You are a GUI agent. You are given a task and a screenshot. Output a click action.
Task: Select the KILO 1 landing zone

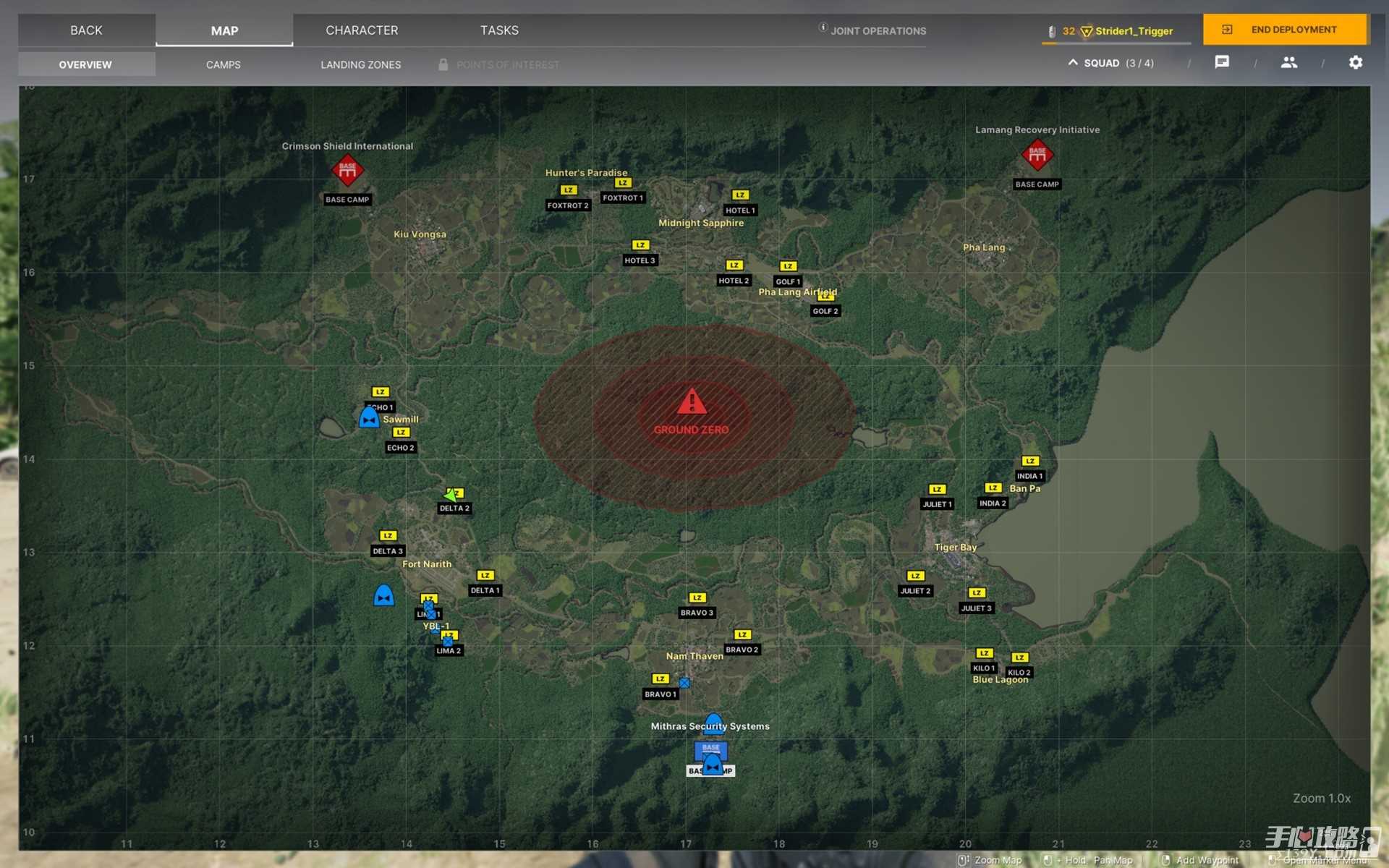pyautogui.click(x=984, y=661)
